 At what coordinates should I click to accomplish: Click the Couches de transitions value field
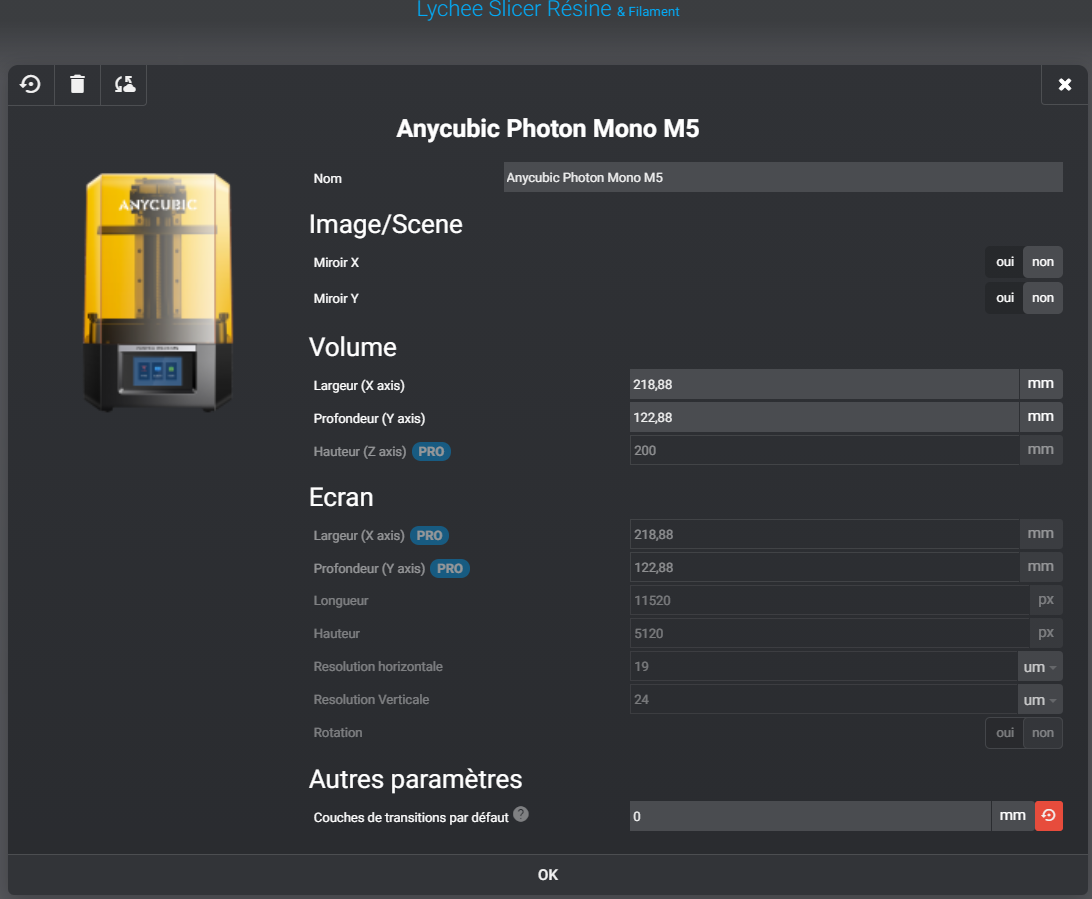810,816
